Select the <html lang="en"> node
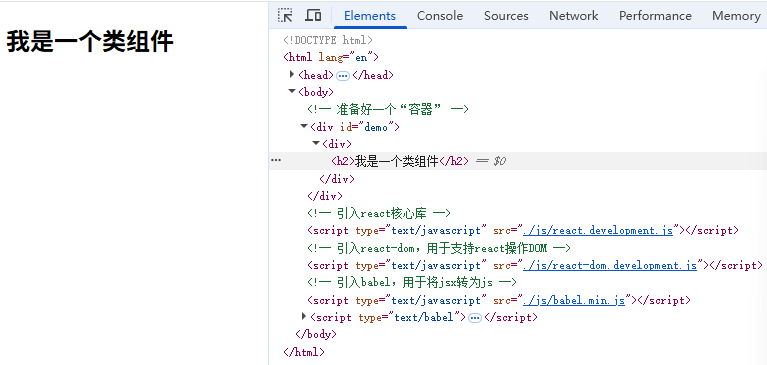Viewport: 767px width, 365px height. [x=331, y=57]
